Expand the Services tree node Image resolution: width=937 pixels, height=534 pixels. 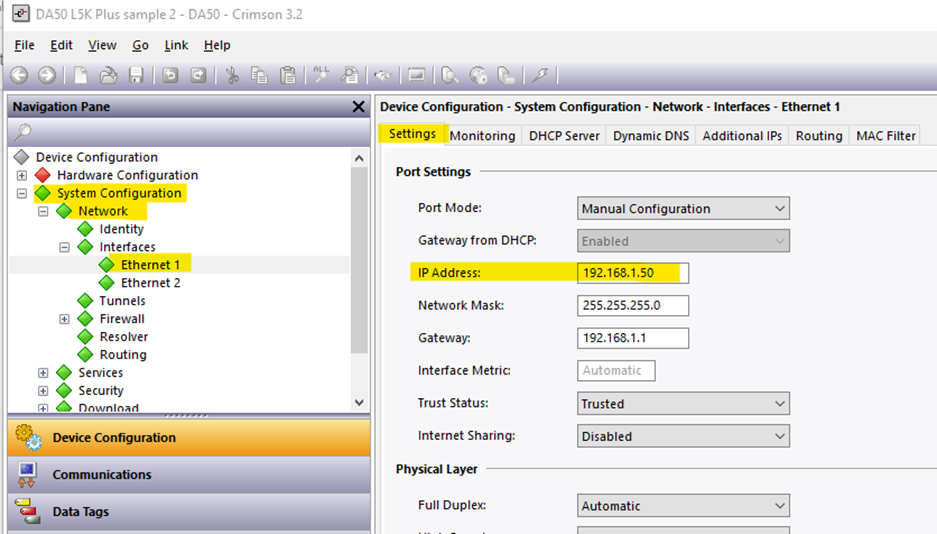coord(43,372)
